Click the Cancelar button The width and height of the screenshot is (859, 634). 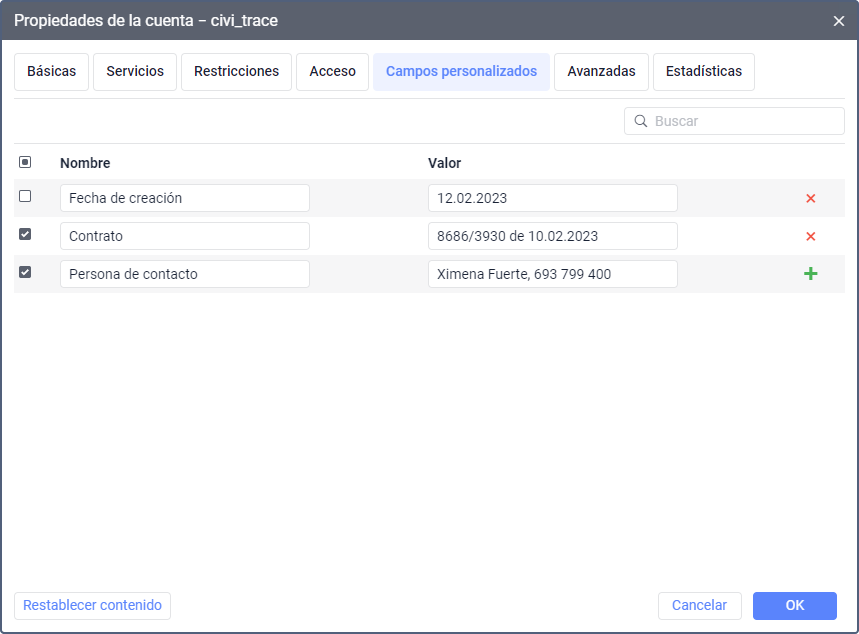click(699, 606)
